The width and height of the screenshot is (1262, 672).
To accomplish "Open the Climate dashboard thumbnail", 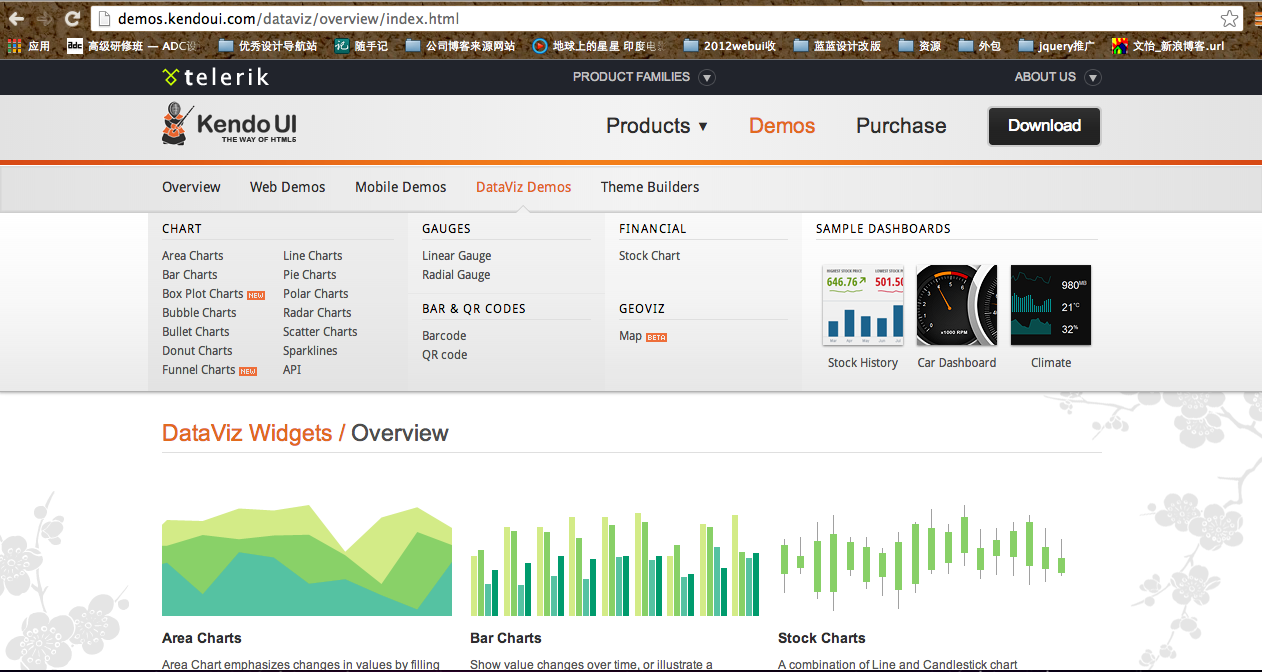I will pos(1050,306).
